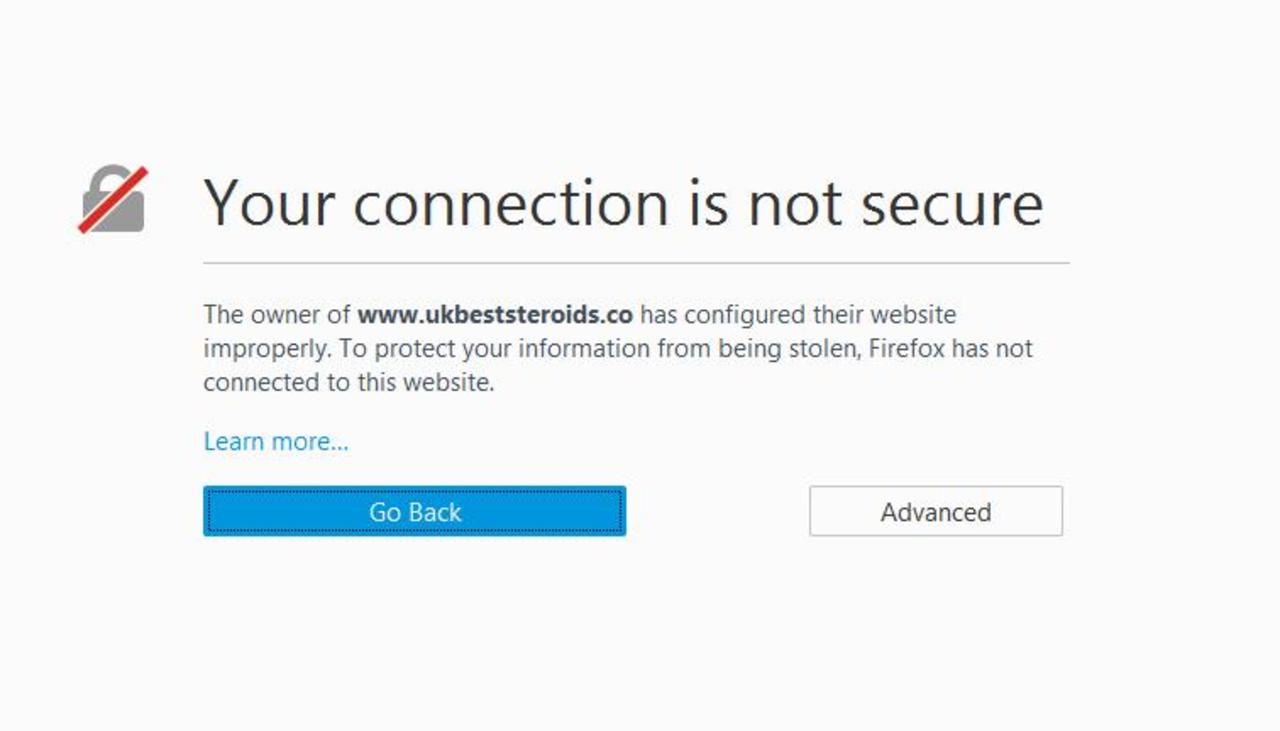This screenshot has height=731, width=1280.
Task: Click "connected to this website." text line
Action: (x=349, y=383)
